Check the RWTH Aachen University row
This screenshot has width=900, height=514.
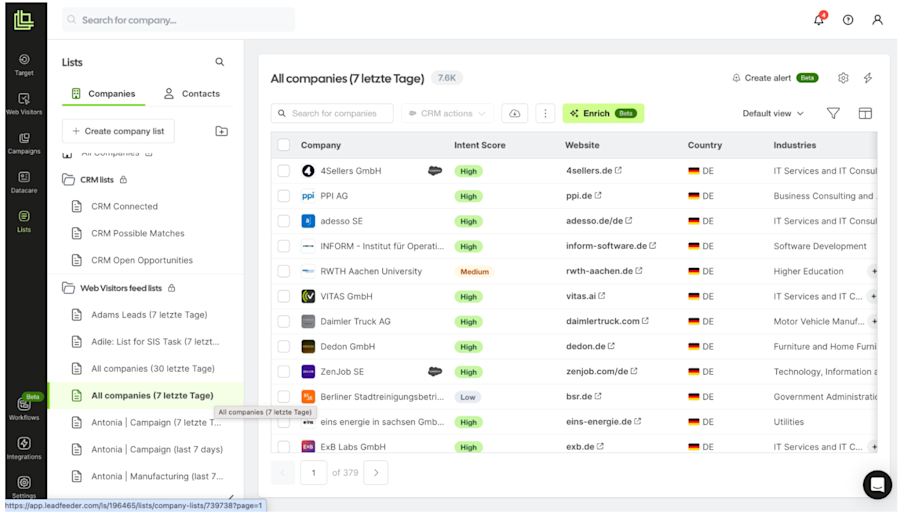(284, 271)
